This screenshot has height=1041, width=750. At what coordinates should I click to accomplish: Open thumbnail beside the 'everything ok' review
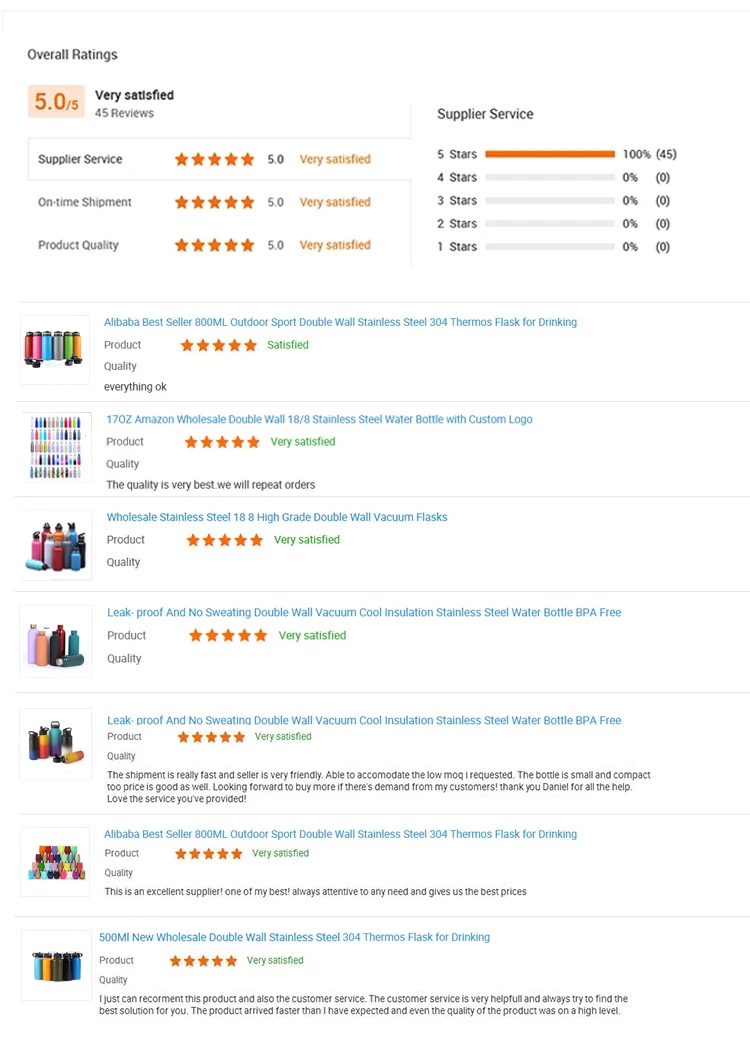click(x=55, y=349)
